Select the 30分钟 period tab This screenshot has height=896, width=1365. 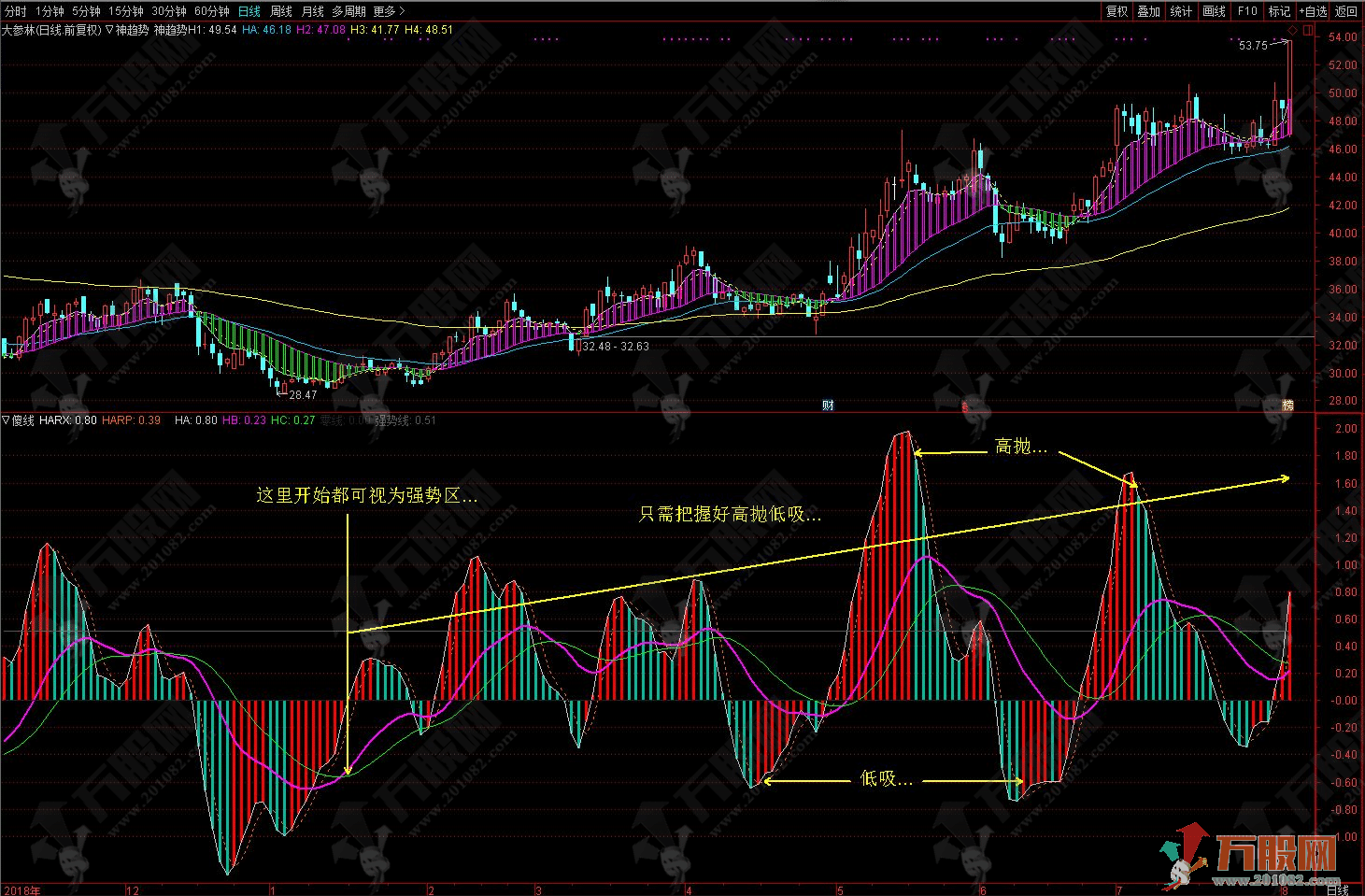click(x=169, y=11)
